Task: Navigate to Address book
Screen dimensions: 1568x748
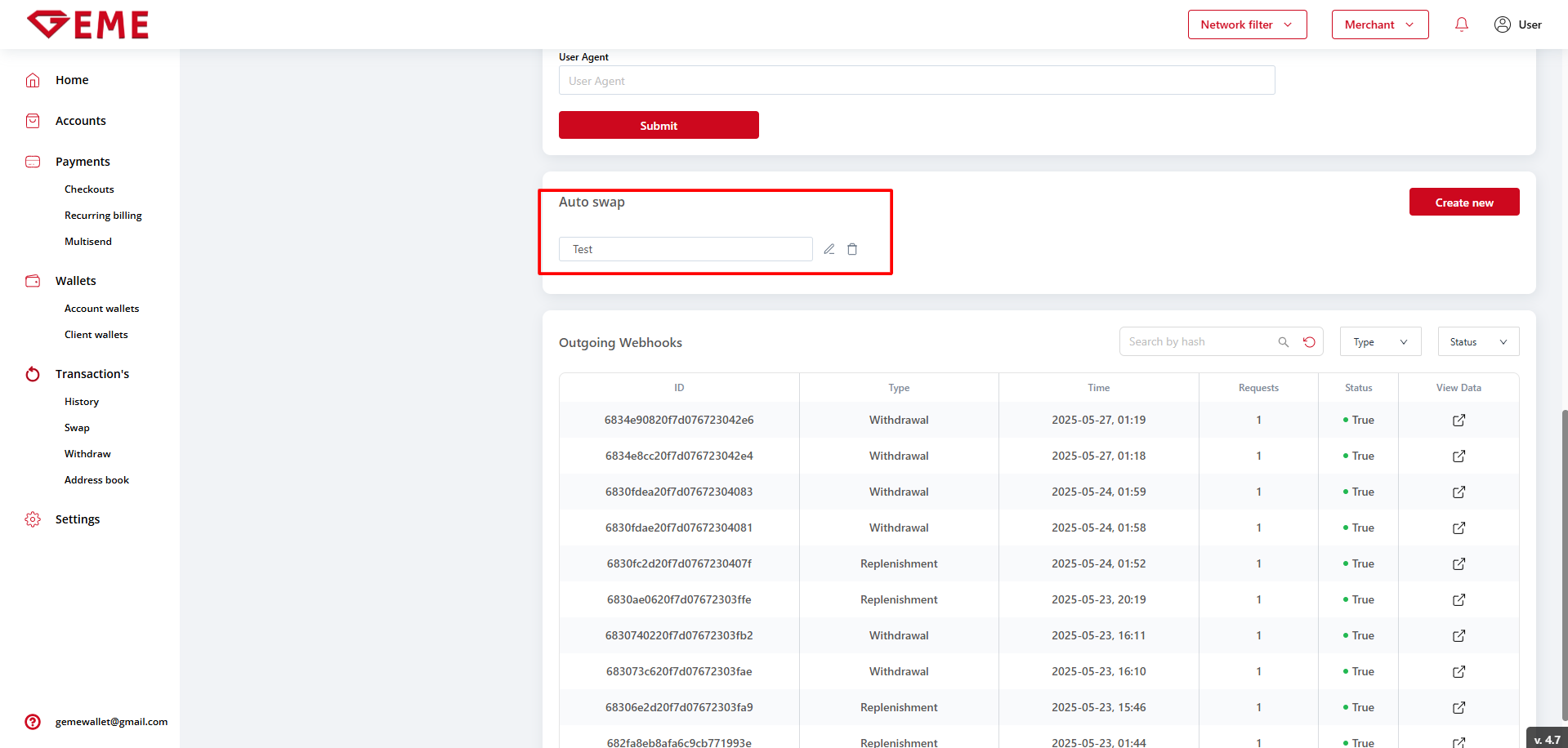Action: tap(96, 480)
